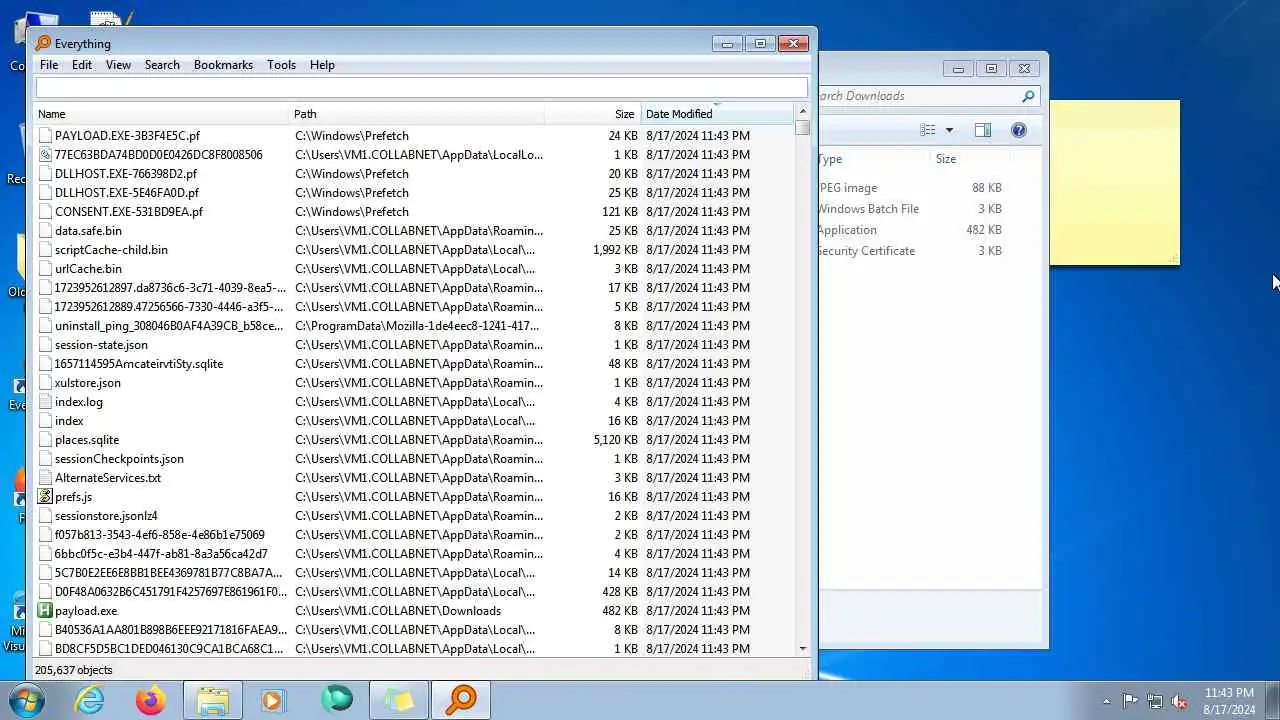The width and height of the screenshot is (1280, 720).
Task: Toggle the preview pane in the Downloads window
Action: 983,130
